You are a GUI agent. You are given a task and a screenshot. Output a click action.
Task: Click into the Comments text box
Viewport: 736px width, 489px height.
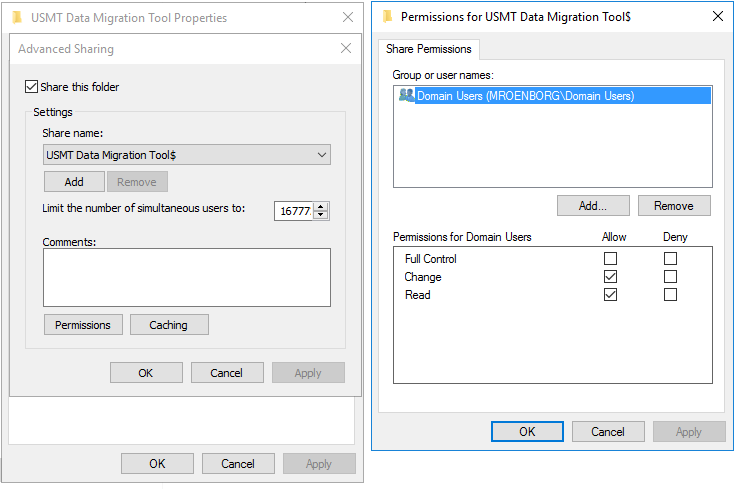coord(187,277)
